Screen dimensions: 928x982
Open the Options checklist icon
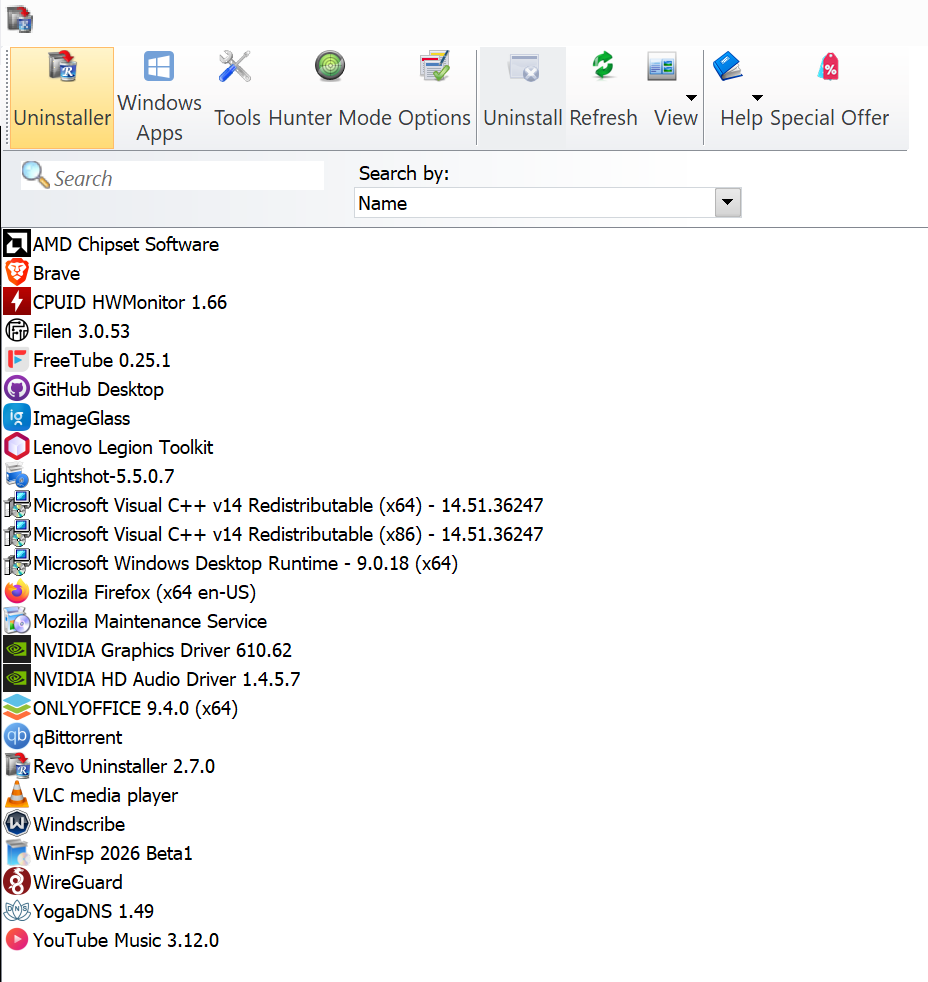click(x=435, y=66)
